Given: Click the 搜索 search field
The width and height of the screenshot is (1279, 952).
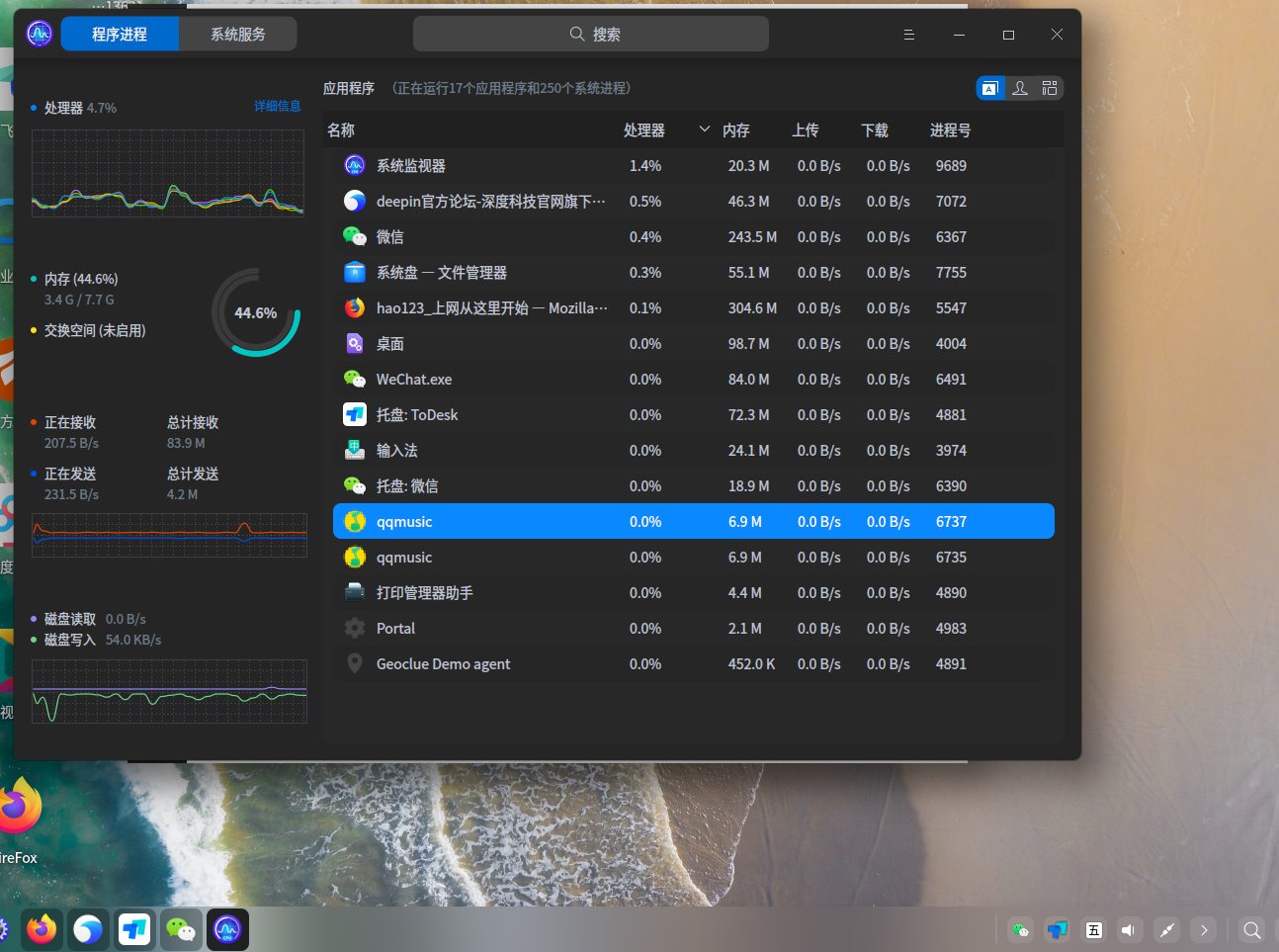Looking at the screenshot, I should (x=591, y=35).
